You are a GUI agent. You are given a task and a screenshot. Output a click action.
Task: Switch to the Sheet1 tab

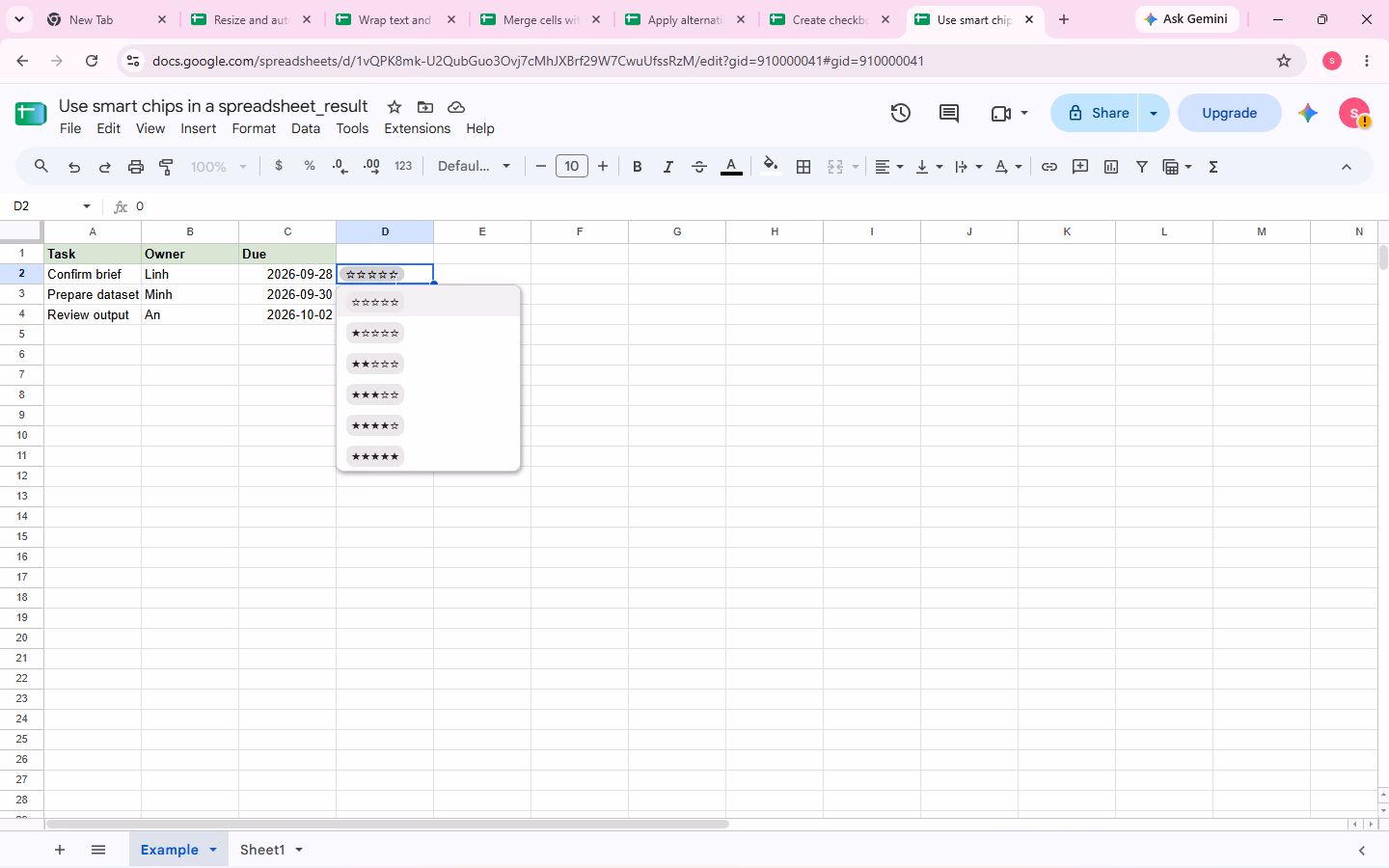click(x=262, y=850)
